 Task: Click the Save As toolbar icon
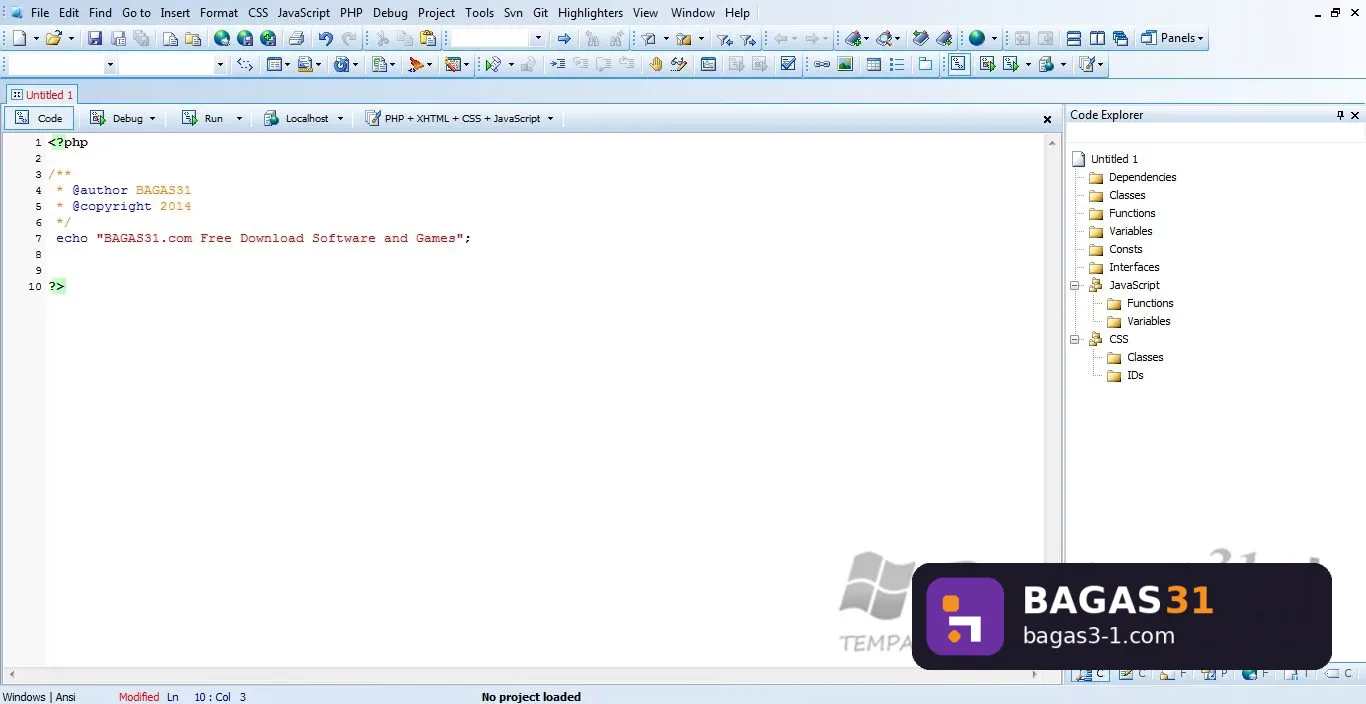pos(118,39)
